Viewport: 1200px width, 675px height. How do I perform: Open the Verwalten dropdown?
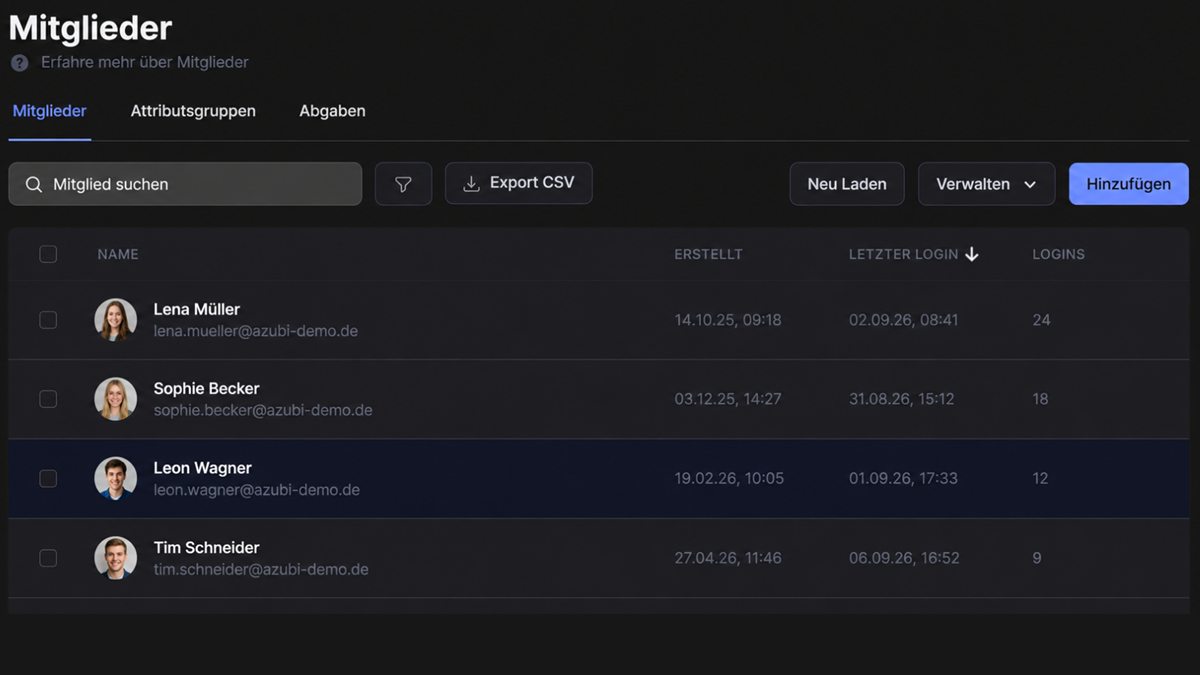point(986,184)
